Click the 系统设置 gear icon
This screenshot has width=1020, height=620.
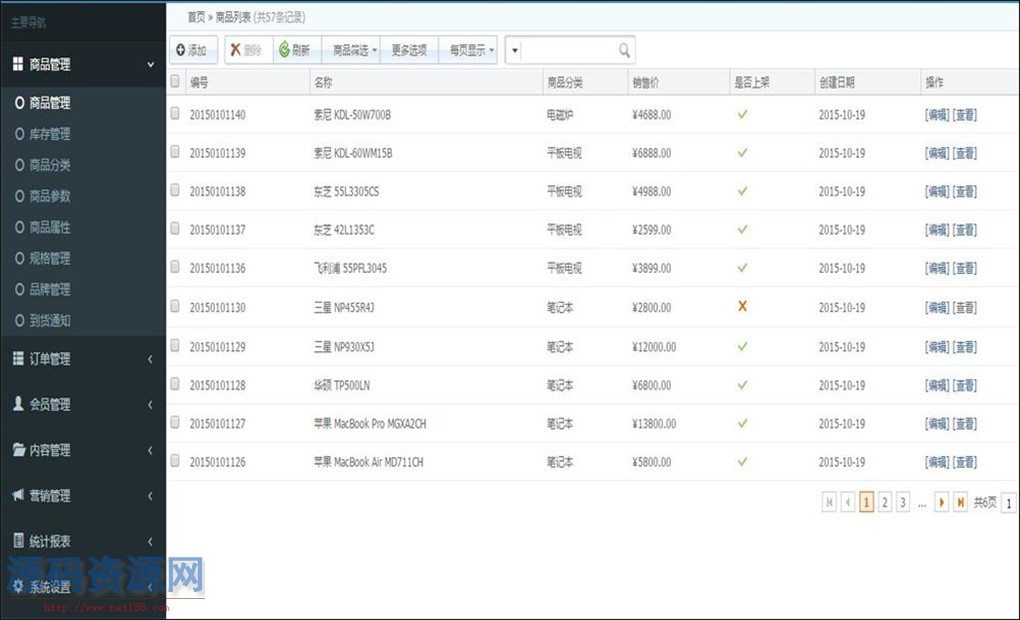tap(18, 586)
